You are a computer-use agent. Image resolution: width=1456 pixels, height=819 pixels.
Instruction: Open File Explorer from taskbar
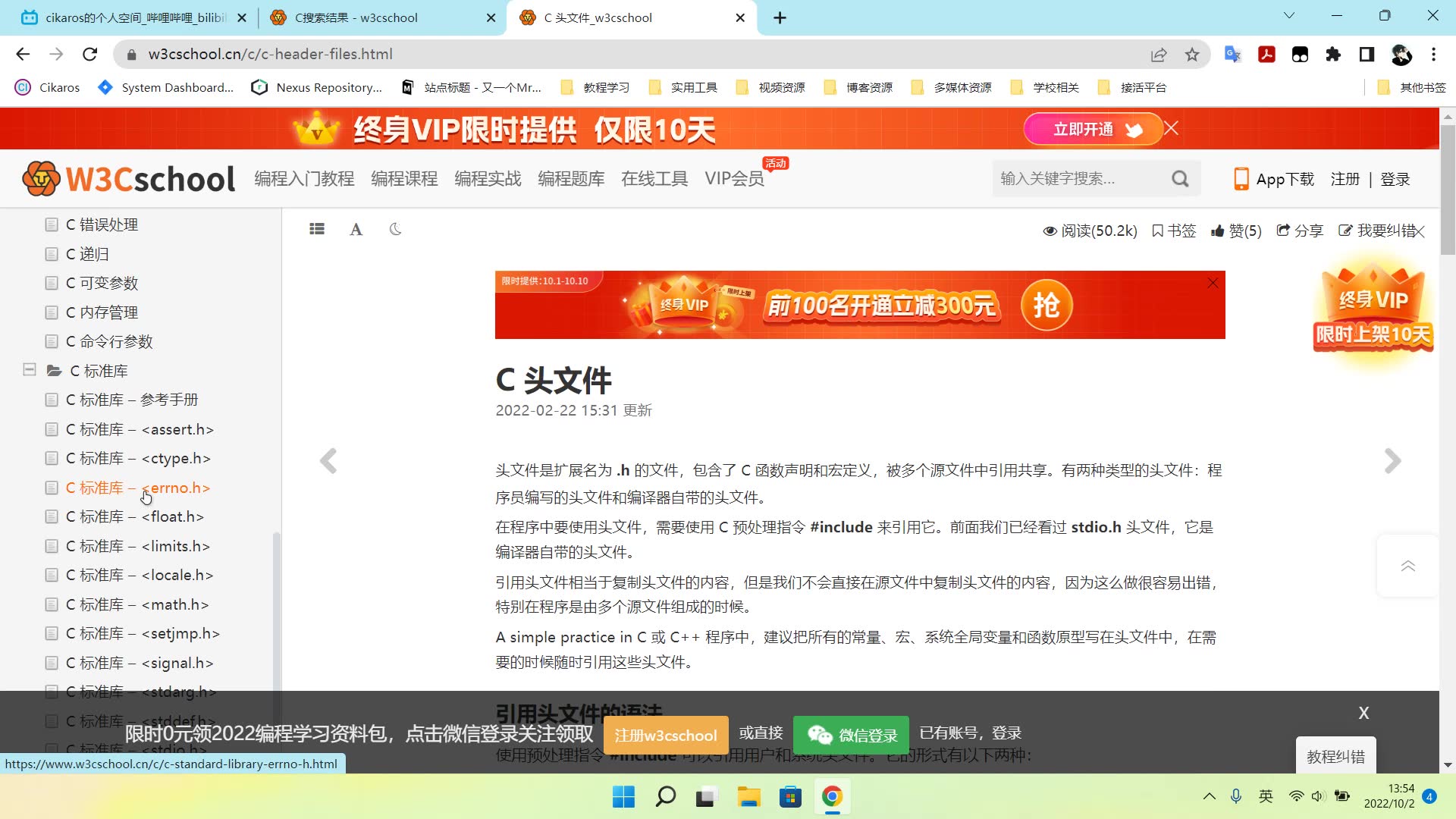[x=748, y=797]
